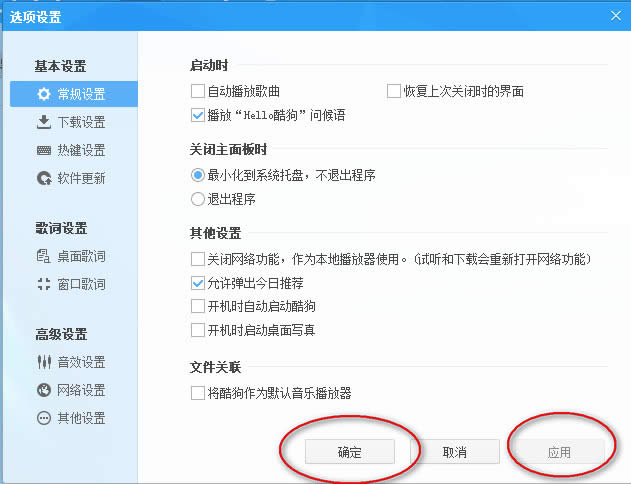The height and width of the screenshot is (484, 631).
Task: Check 将酷狗作为默认音乐播放器
Action: tap(198, 394)
